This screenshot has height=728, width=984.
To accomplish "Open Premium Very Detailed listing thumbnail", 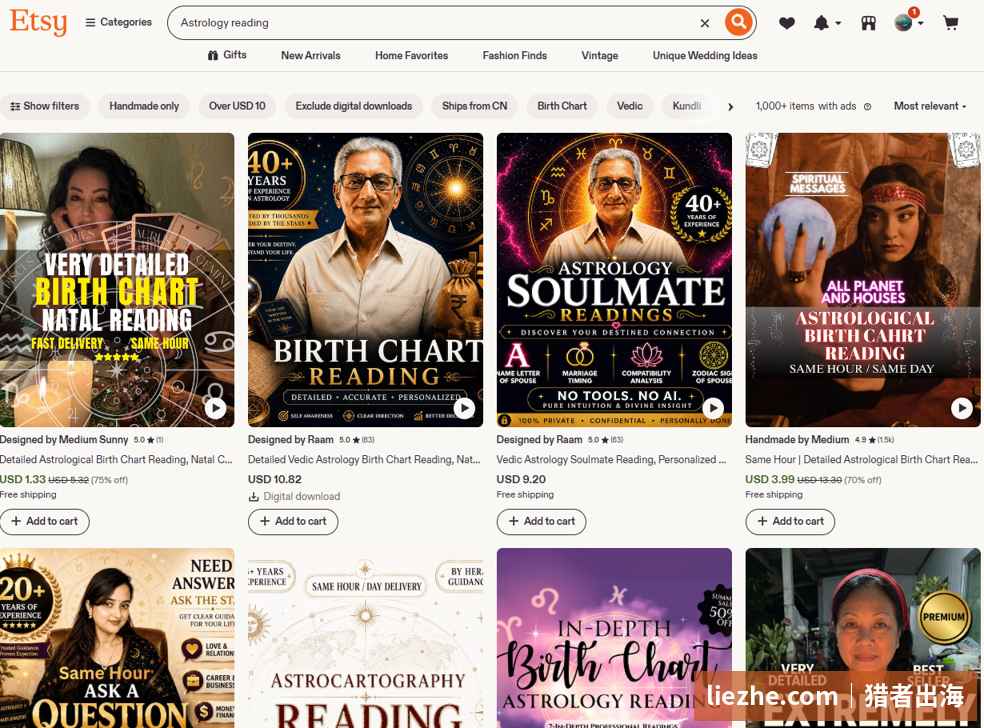I will click(x=863, y=638).
